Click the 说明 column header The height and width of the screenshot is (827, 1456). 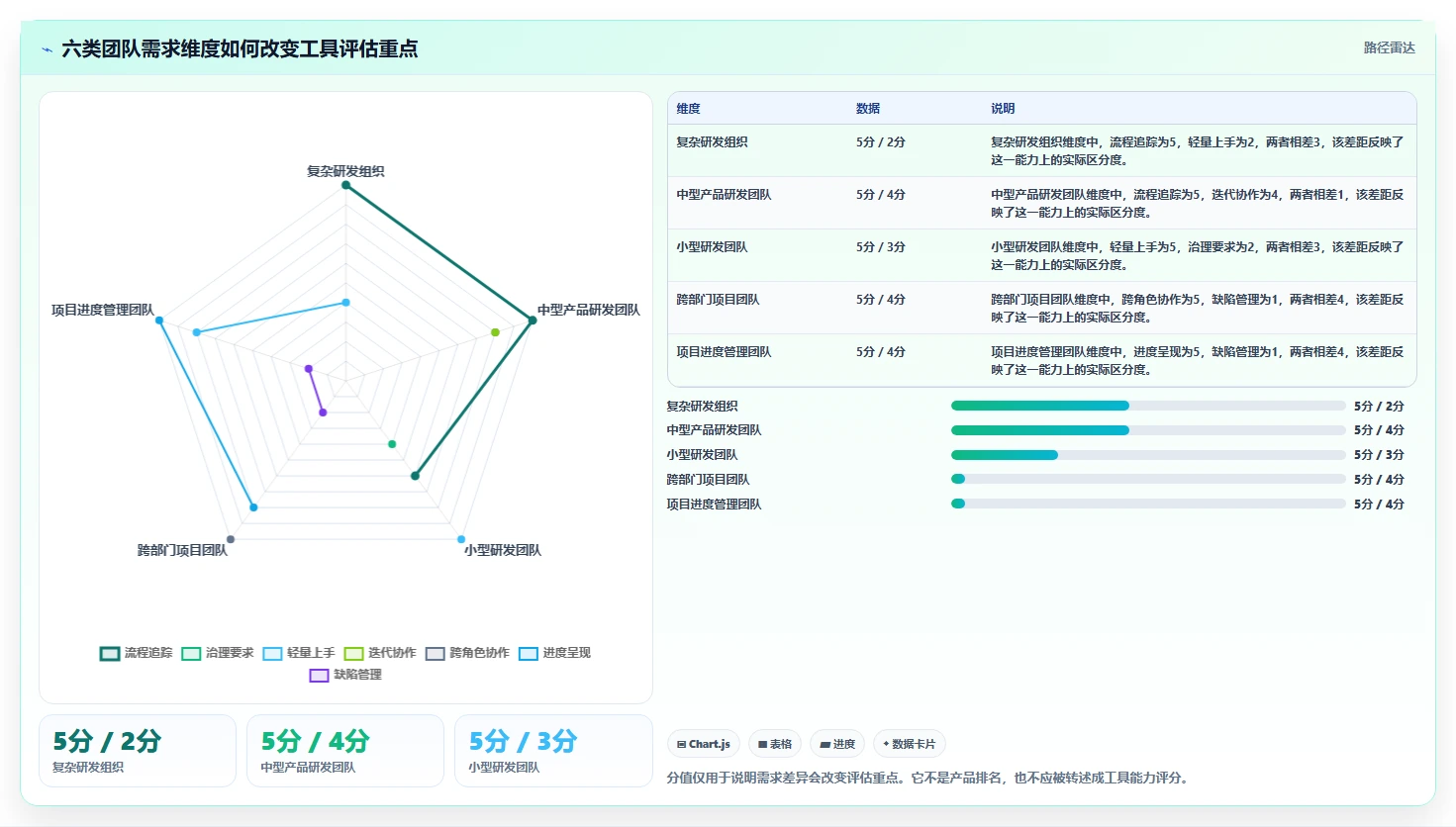click(x=1003, y=109)
